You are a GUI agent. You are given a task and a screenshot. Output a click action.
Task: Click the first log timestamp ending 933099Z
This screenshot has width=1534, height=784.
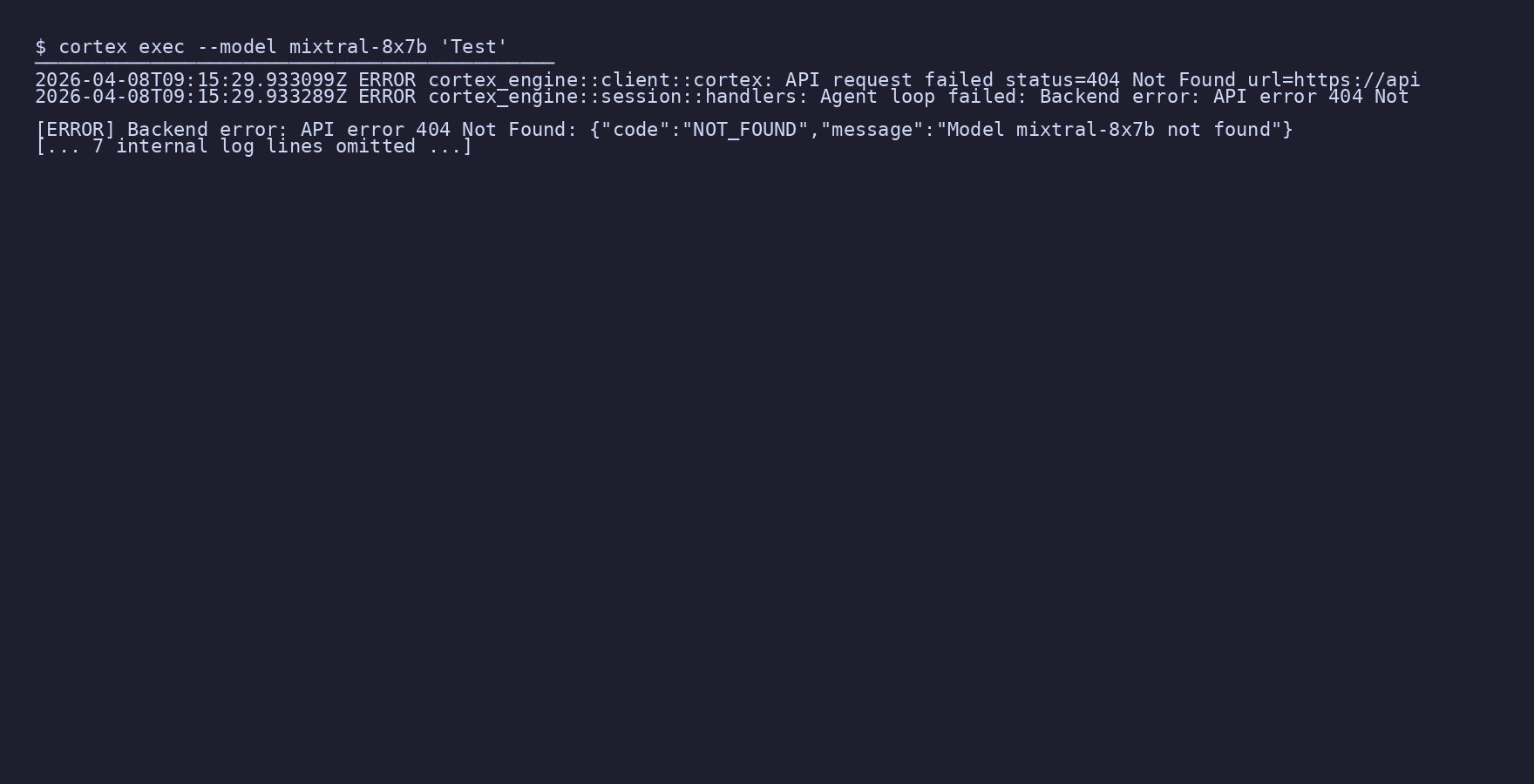[x=191, y=80]
